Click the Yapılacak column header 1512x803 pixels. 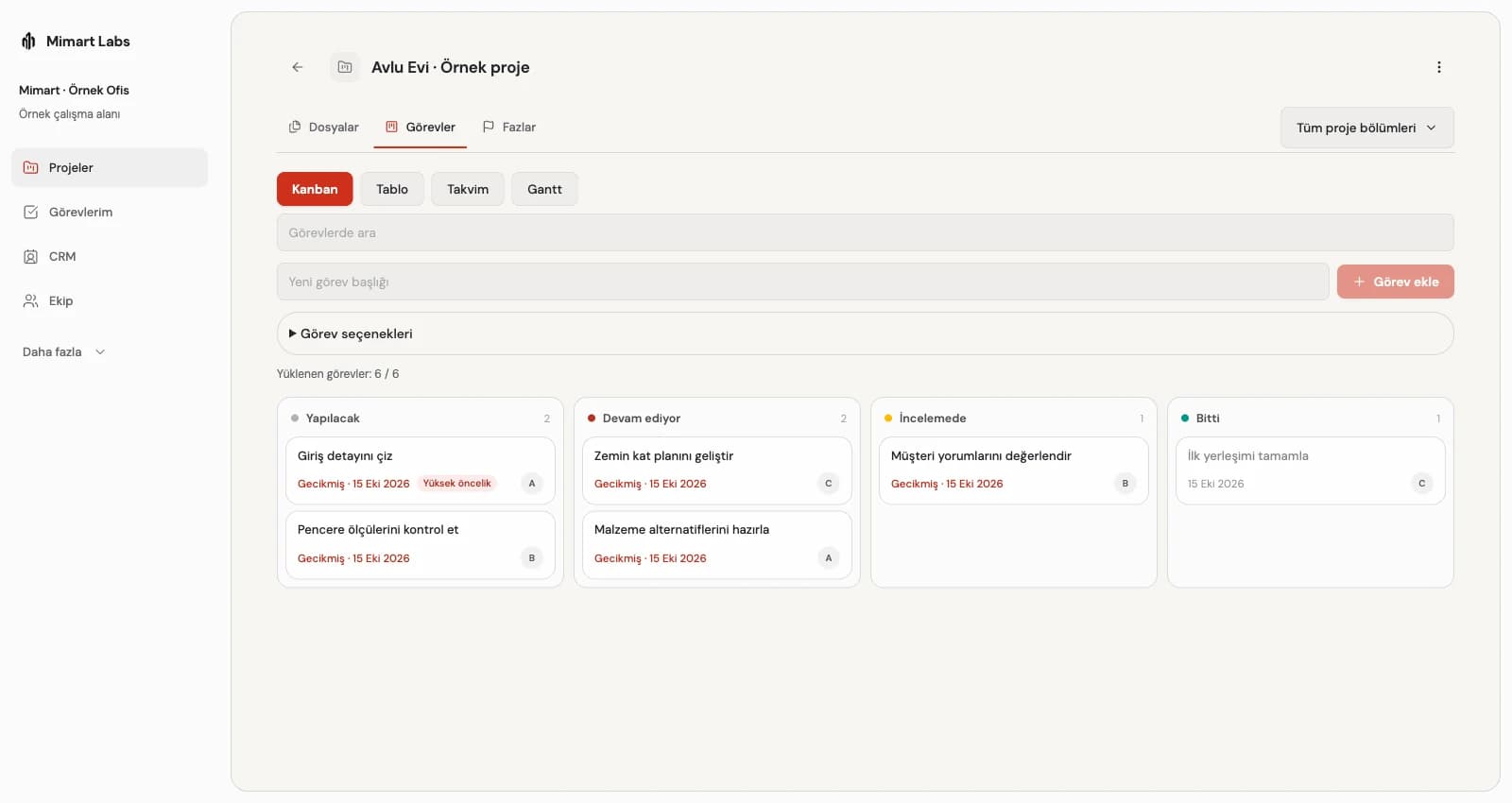(x=420, y=418)
